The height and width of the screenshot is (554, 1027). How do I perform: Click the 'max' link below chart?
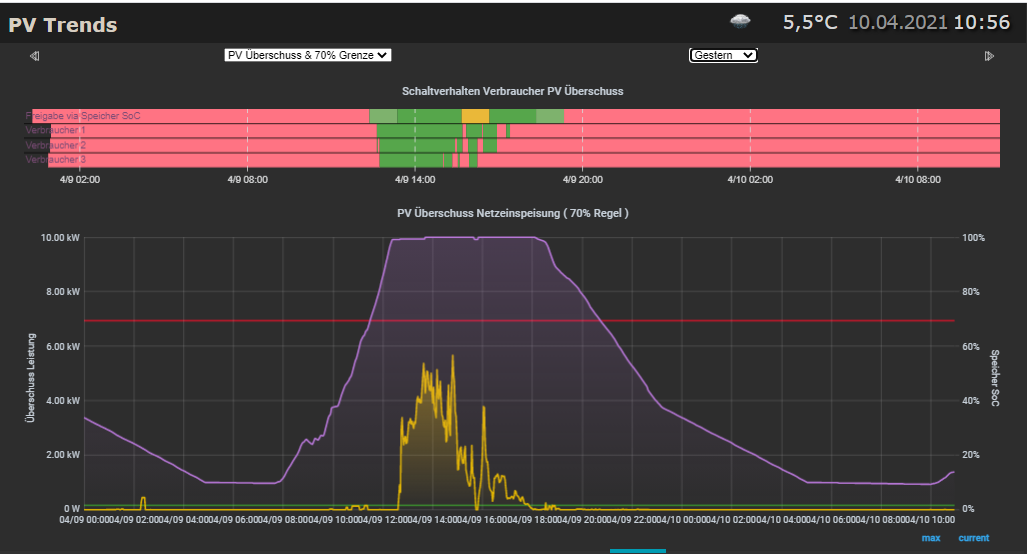pyautogui.click(x=931, y=538)
